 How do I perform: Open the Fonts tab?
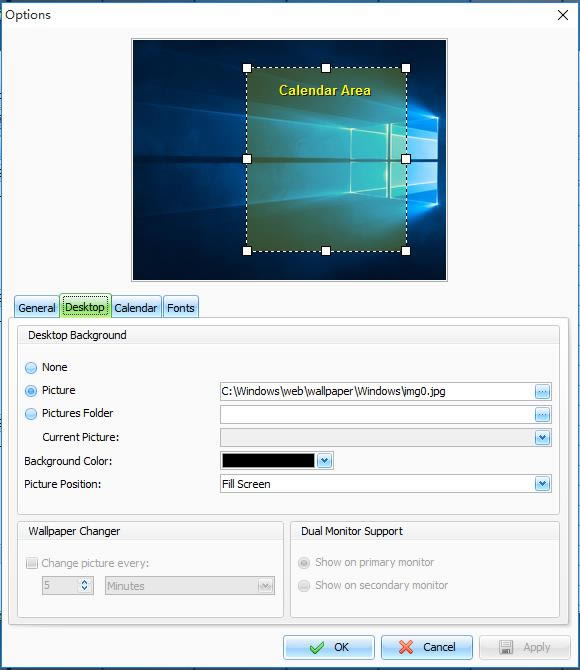[x=180, y=307]
